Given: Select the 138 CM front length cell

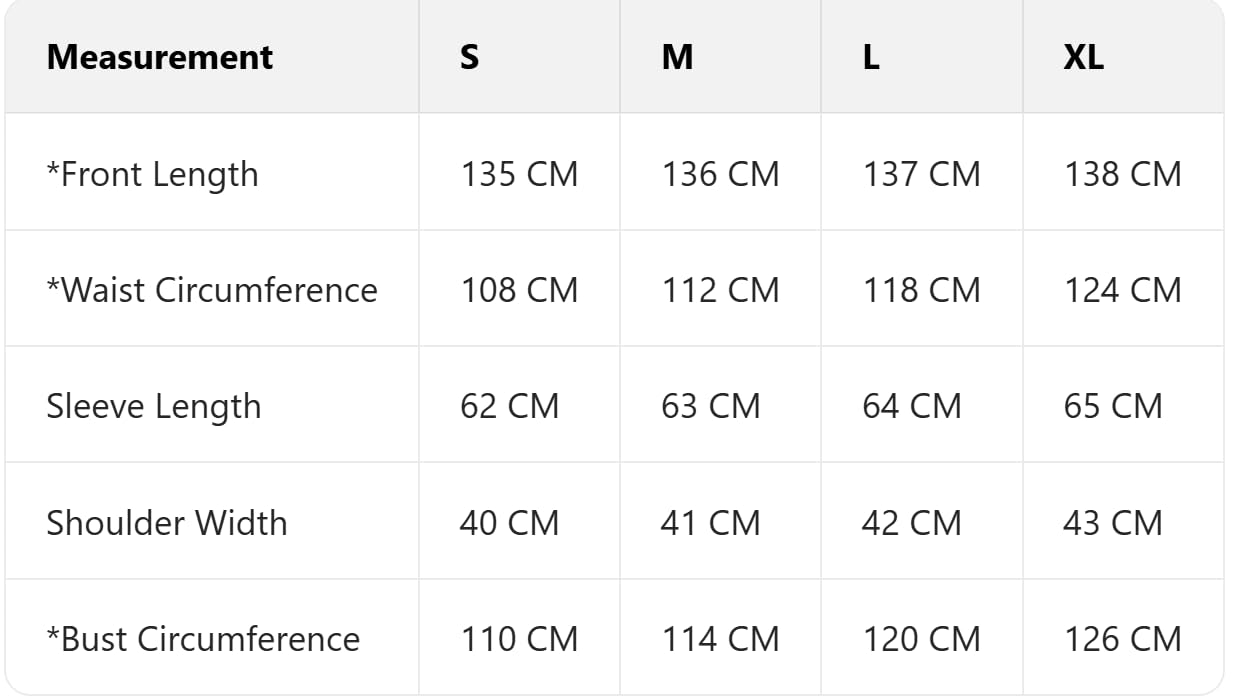Looking at the screenshot, I should point(1123,174).
